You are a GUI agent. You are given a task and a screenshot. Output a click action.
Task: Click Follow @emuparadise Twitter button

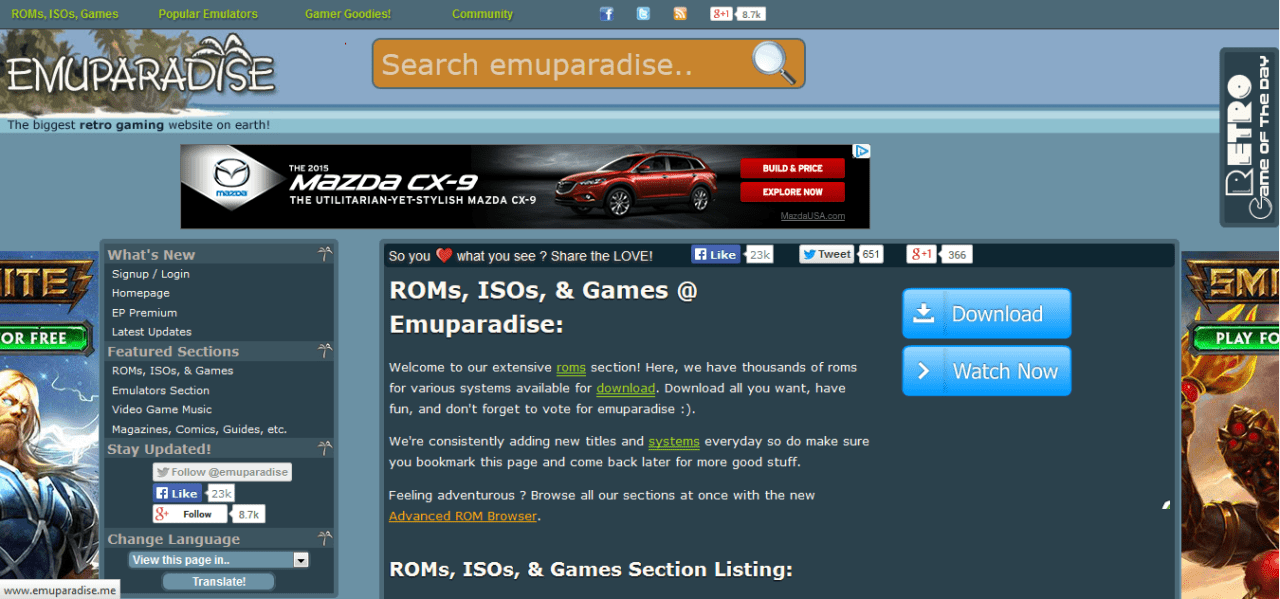[x=222, y=472]
